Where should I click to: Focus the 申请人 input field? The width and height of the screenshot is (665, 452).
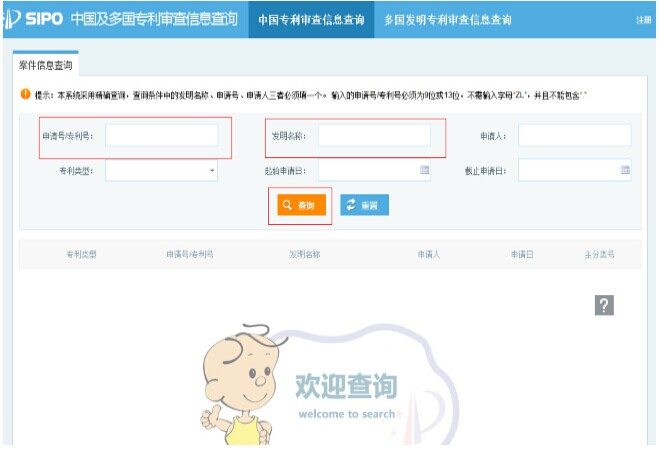(x=575, y=136)
